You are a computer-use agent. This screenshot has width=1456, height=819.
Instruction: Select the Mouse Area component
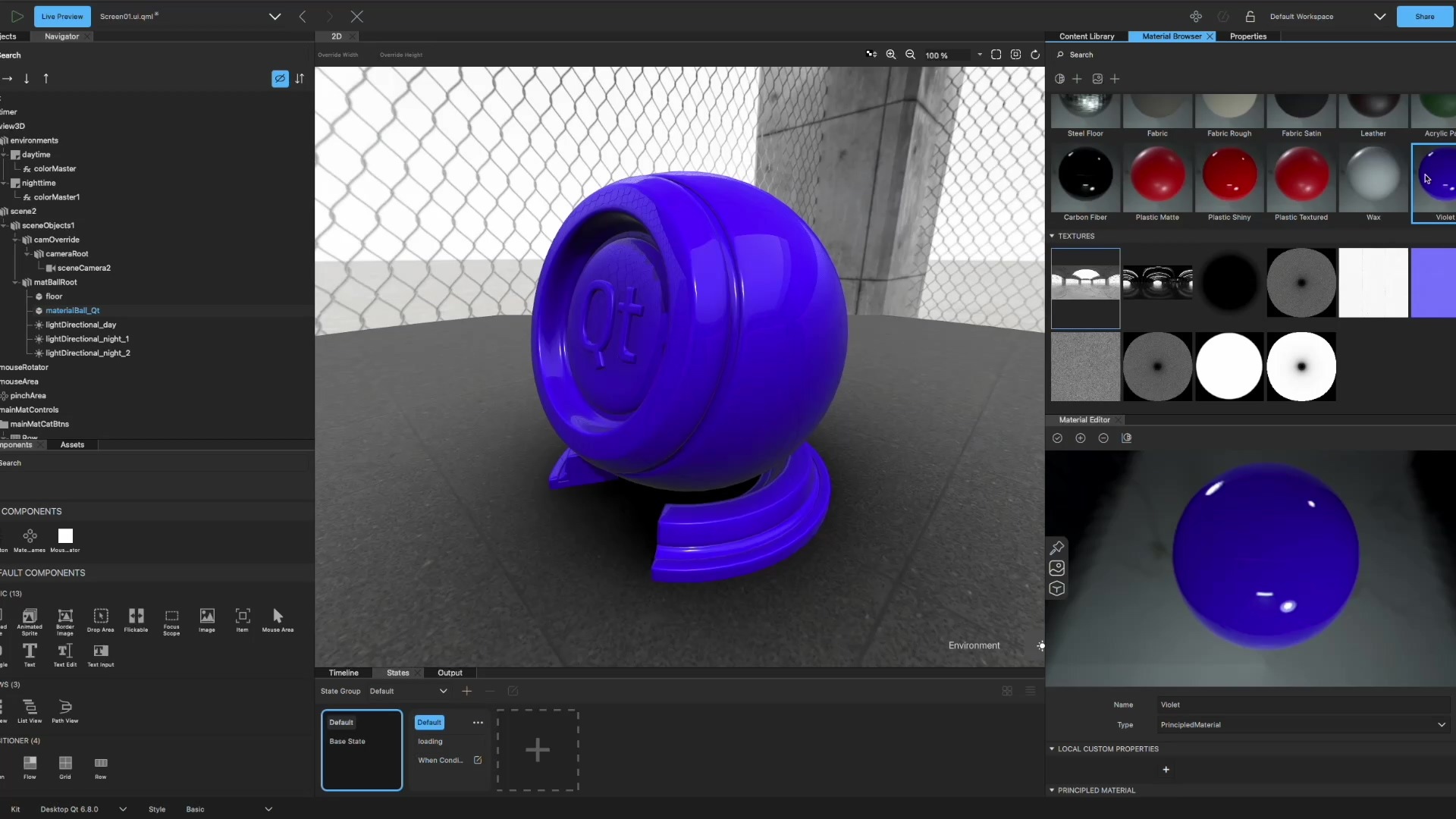point(278,620)
